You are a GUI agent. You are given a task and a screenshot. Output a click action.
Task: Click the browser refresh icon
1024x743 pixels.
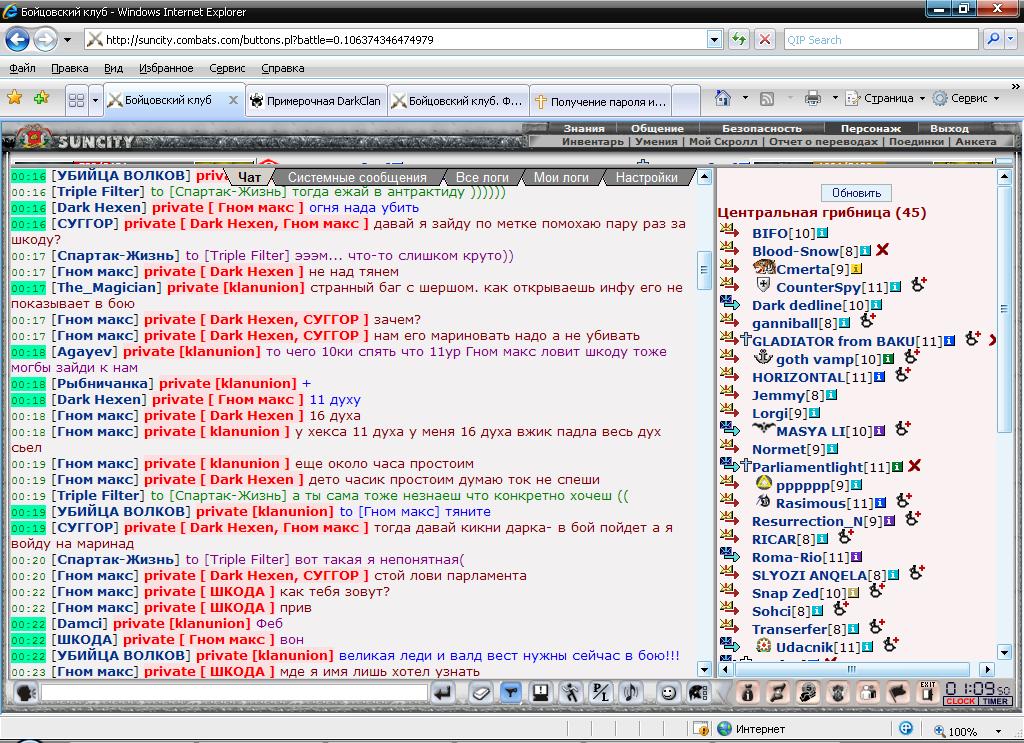point(739,39)
